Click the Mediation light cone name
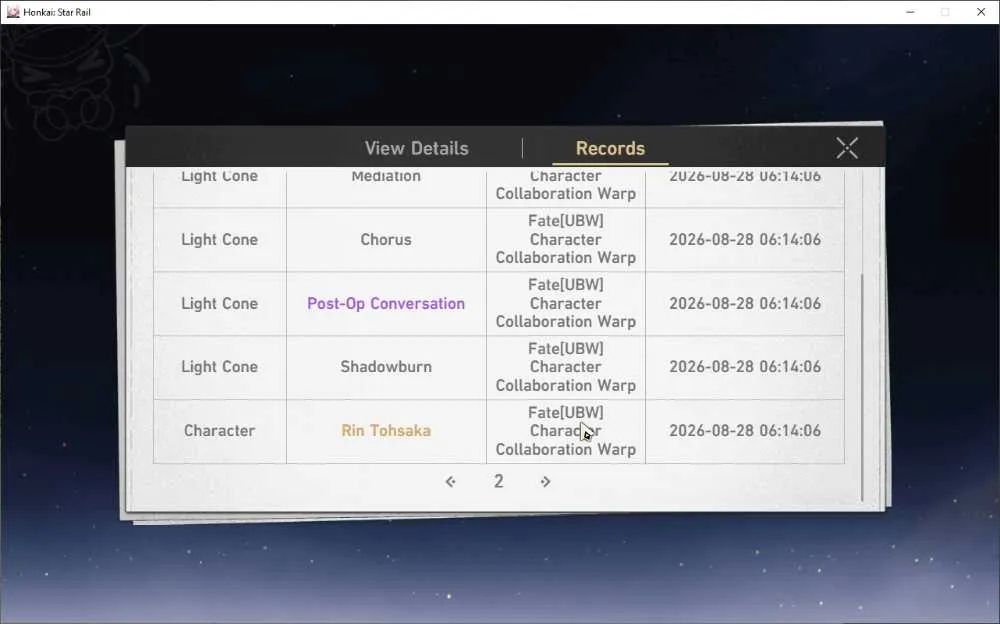Viewport: 1000px width, 624px height. (386, 176)
